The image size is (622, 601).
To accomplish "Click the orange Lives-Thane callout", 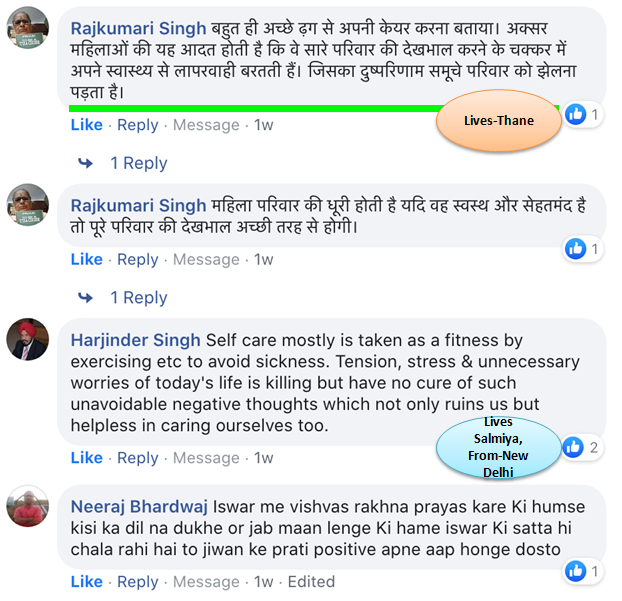I will [x=499, y=121].
